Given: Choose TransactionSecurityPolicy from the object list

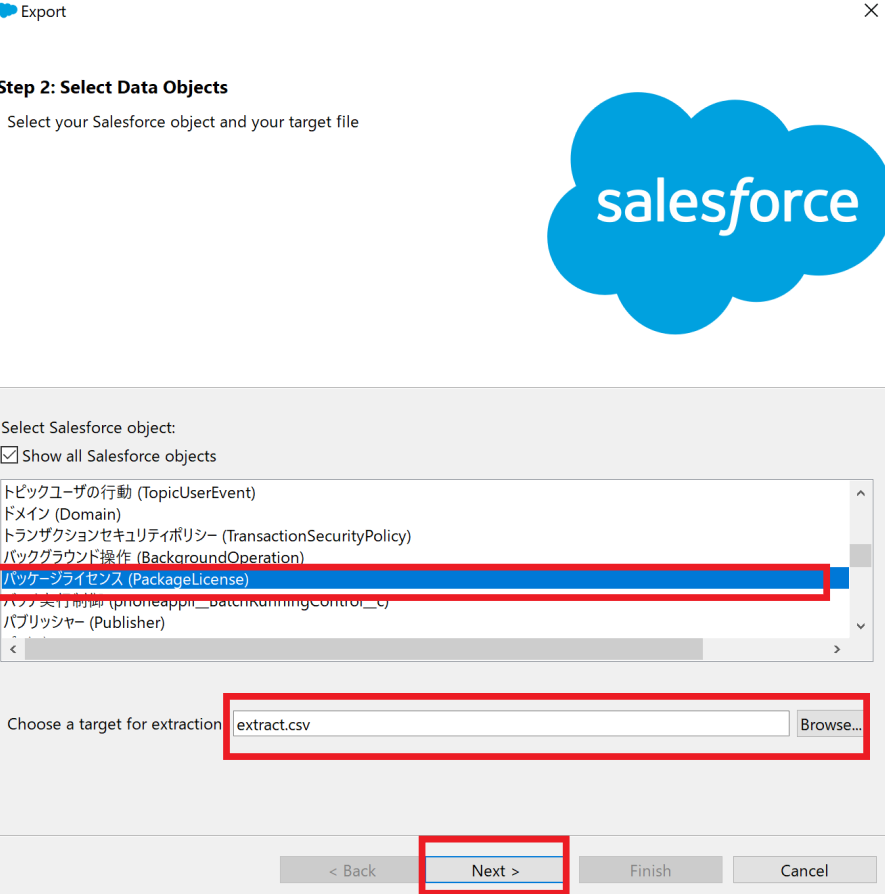Looking at the screenshot, I should tap(425, 536).
